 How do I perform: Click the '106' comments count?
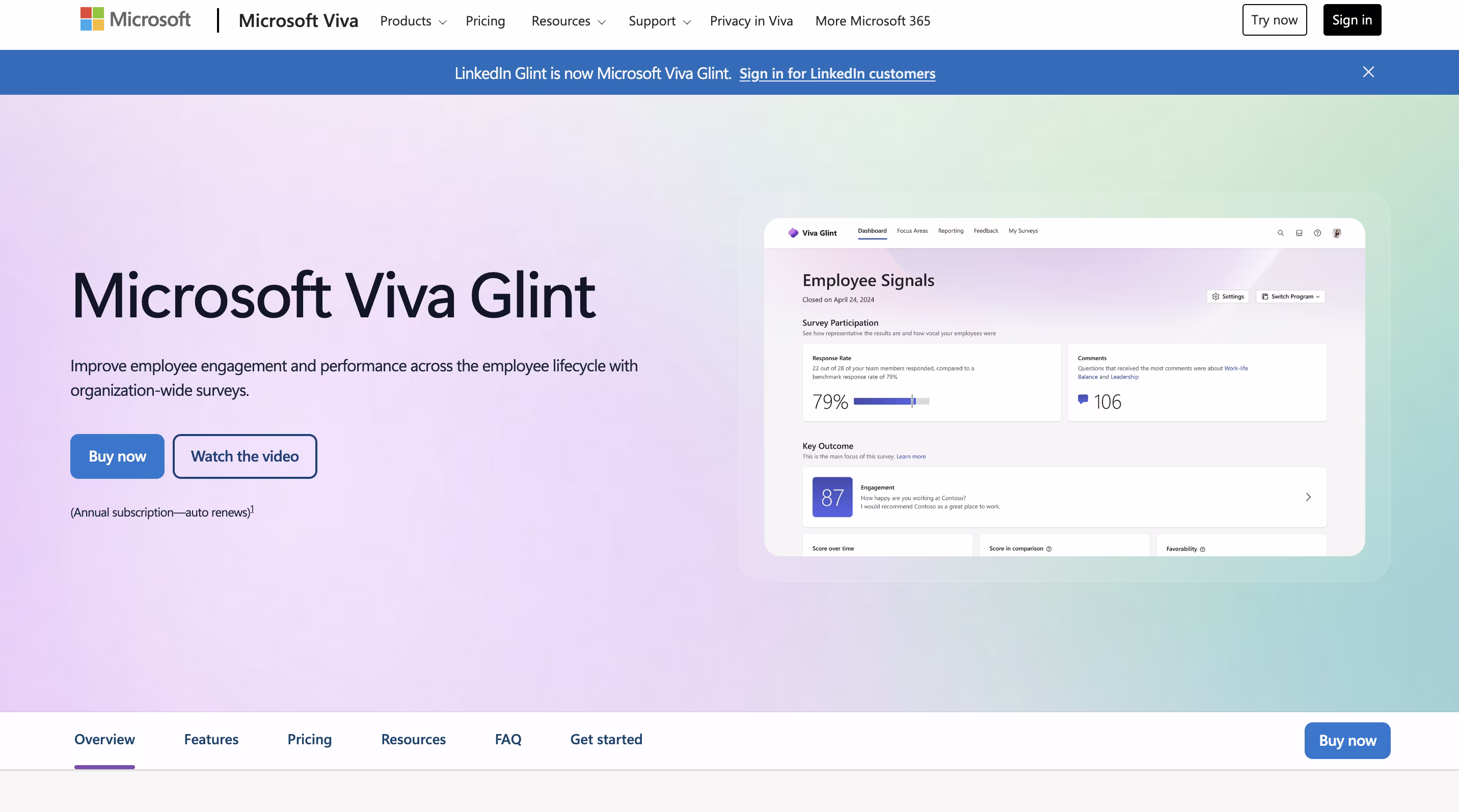click(1107, 401)
